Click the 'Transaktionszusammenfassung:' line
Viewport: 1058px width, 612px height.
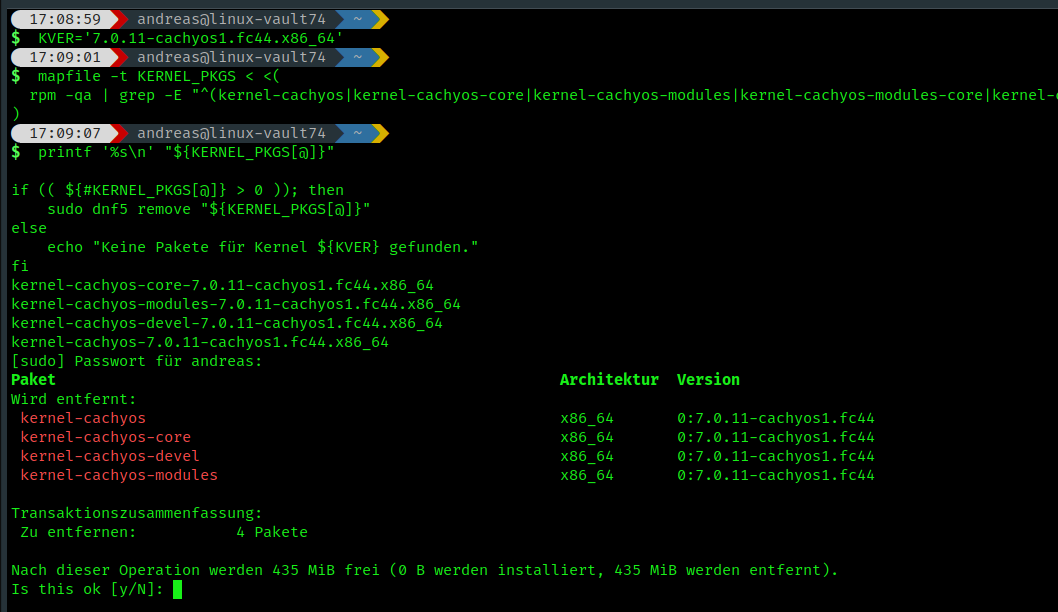(x=137, y=513)
